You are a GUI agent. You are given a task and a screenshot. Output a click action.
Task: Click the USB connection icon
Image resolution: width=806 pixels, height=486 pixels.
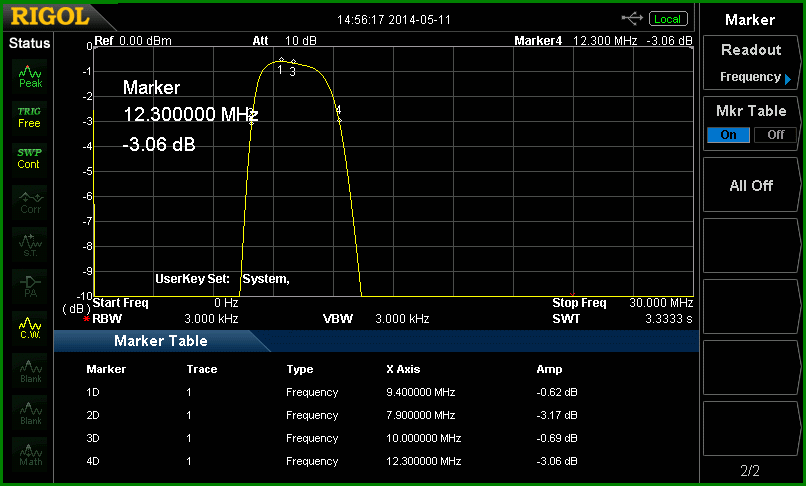pyautogui.click(x=632, y=19)
